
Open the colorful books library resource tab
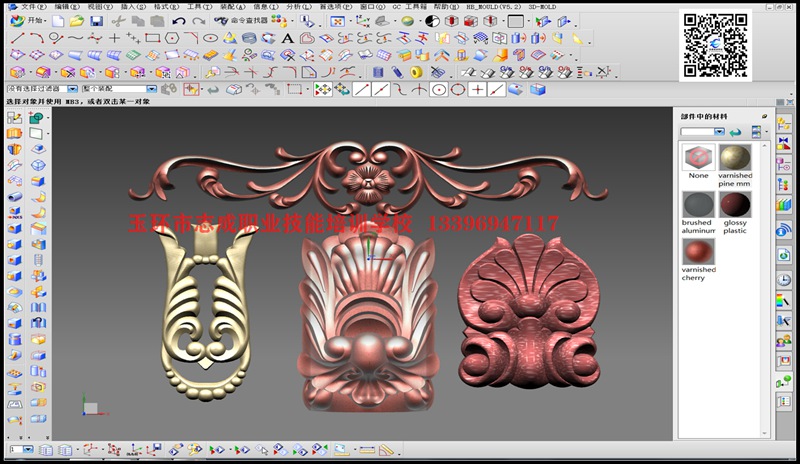tap(784, 205)
